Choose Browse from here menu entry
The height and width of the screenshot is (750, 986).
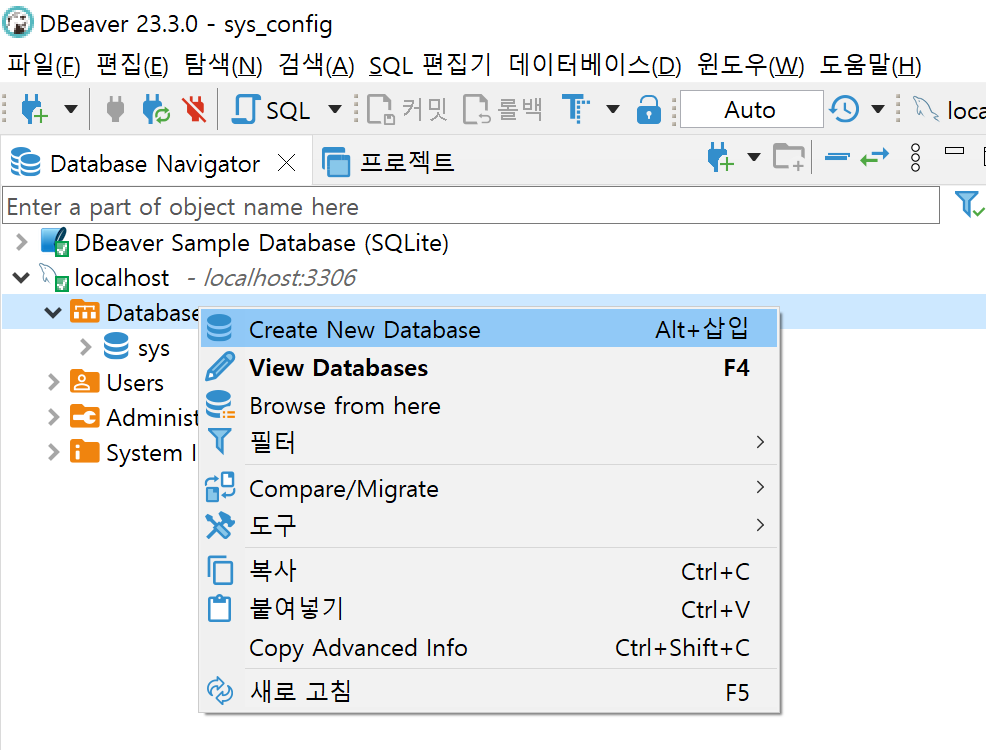(489, 405)
